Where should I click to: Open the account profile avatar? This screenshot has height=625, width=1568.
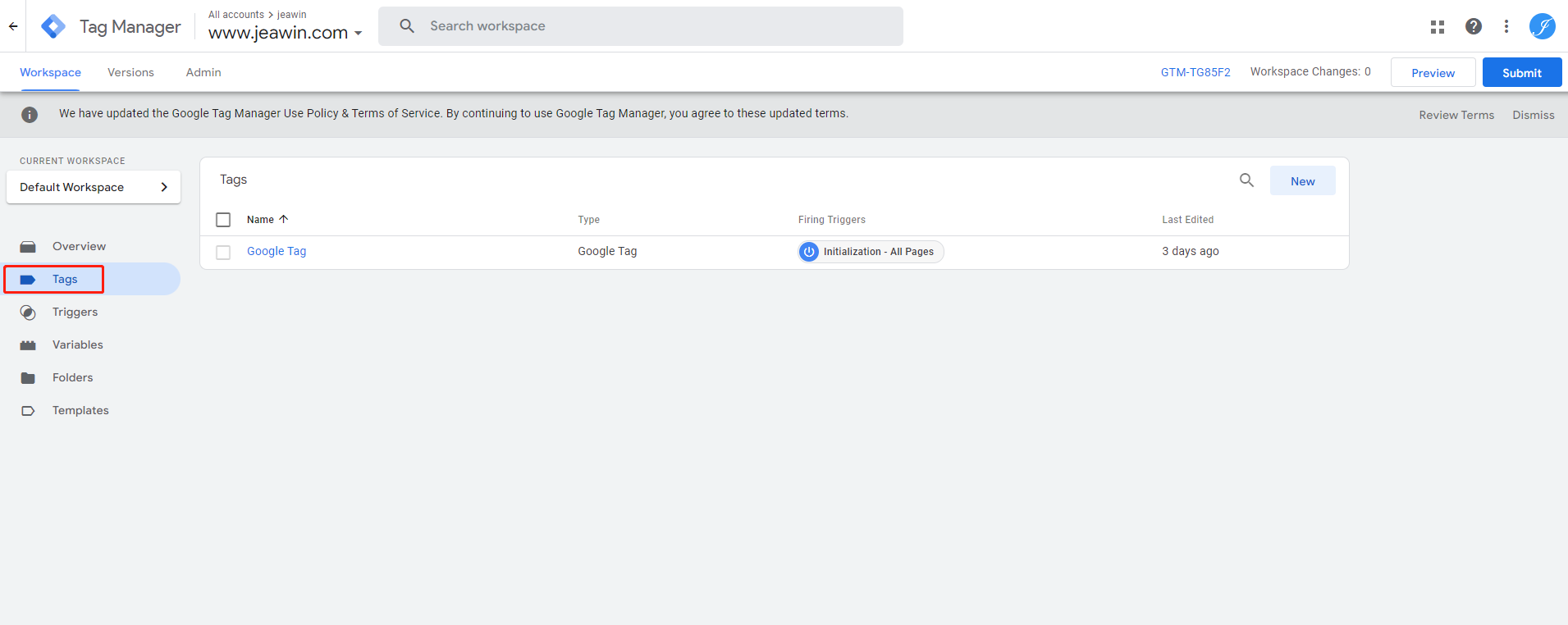point(1543,26)
